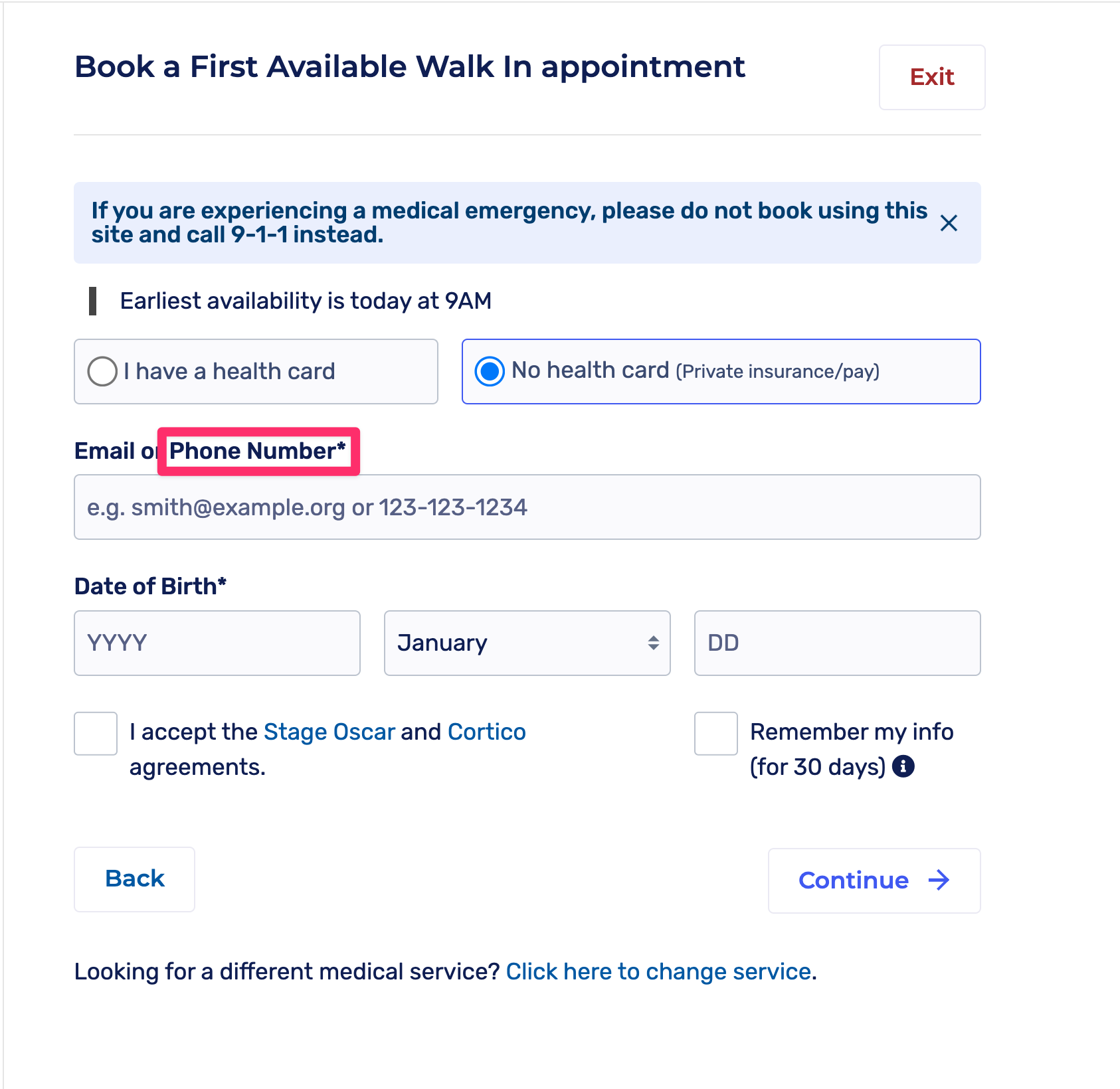This screenshot has width=1120, height=1089.
Task: Select the "No health card" radio option
Action: [x=490, y=371]
